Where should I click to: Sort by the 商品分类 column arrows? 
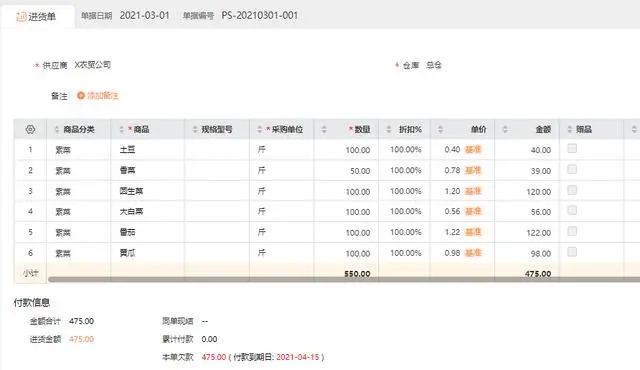click(x=57, y=129)
